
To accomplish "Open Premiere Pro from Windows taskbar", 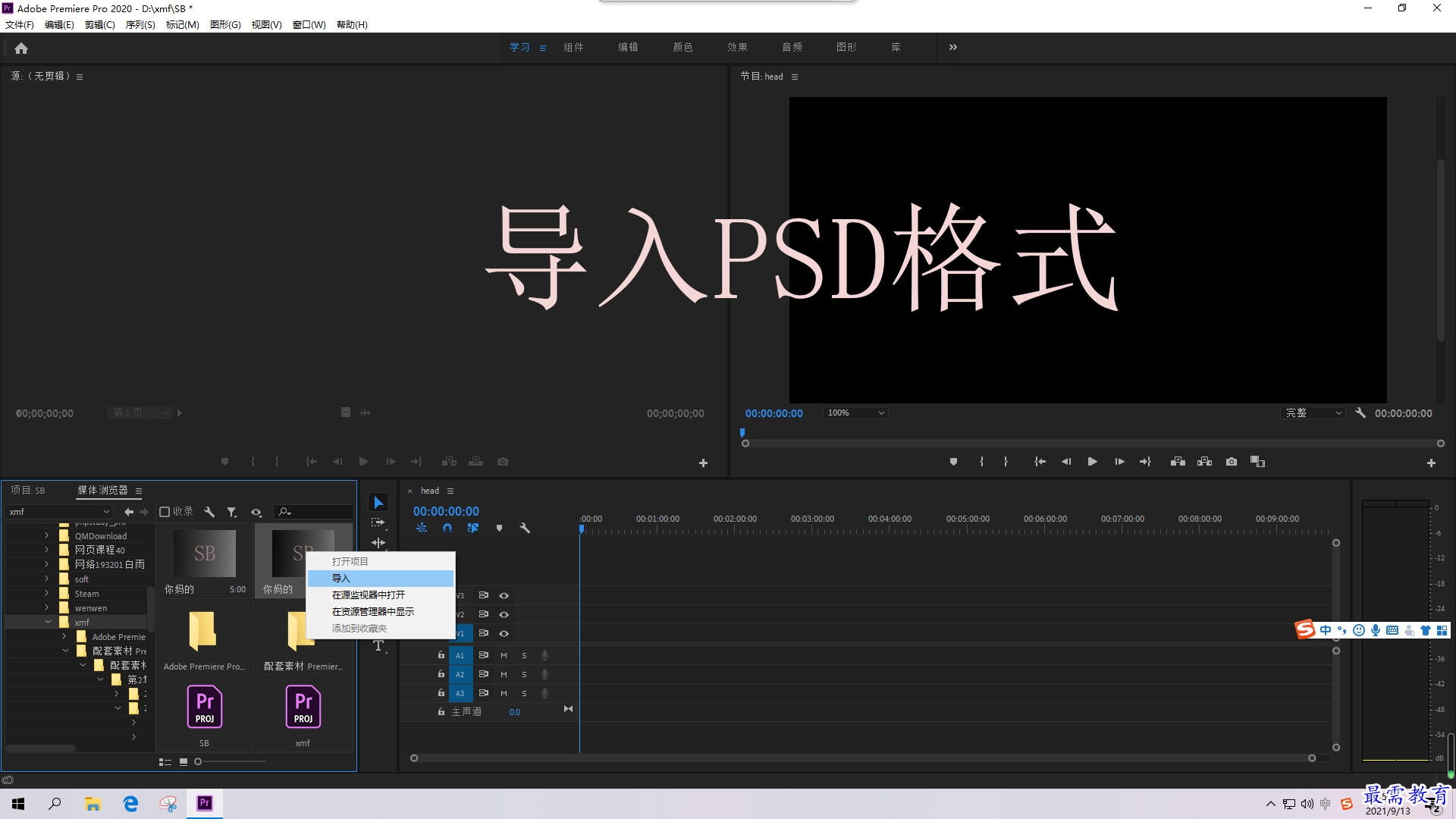I will click(205, 803).
